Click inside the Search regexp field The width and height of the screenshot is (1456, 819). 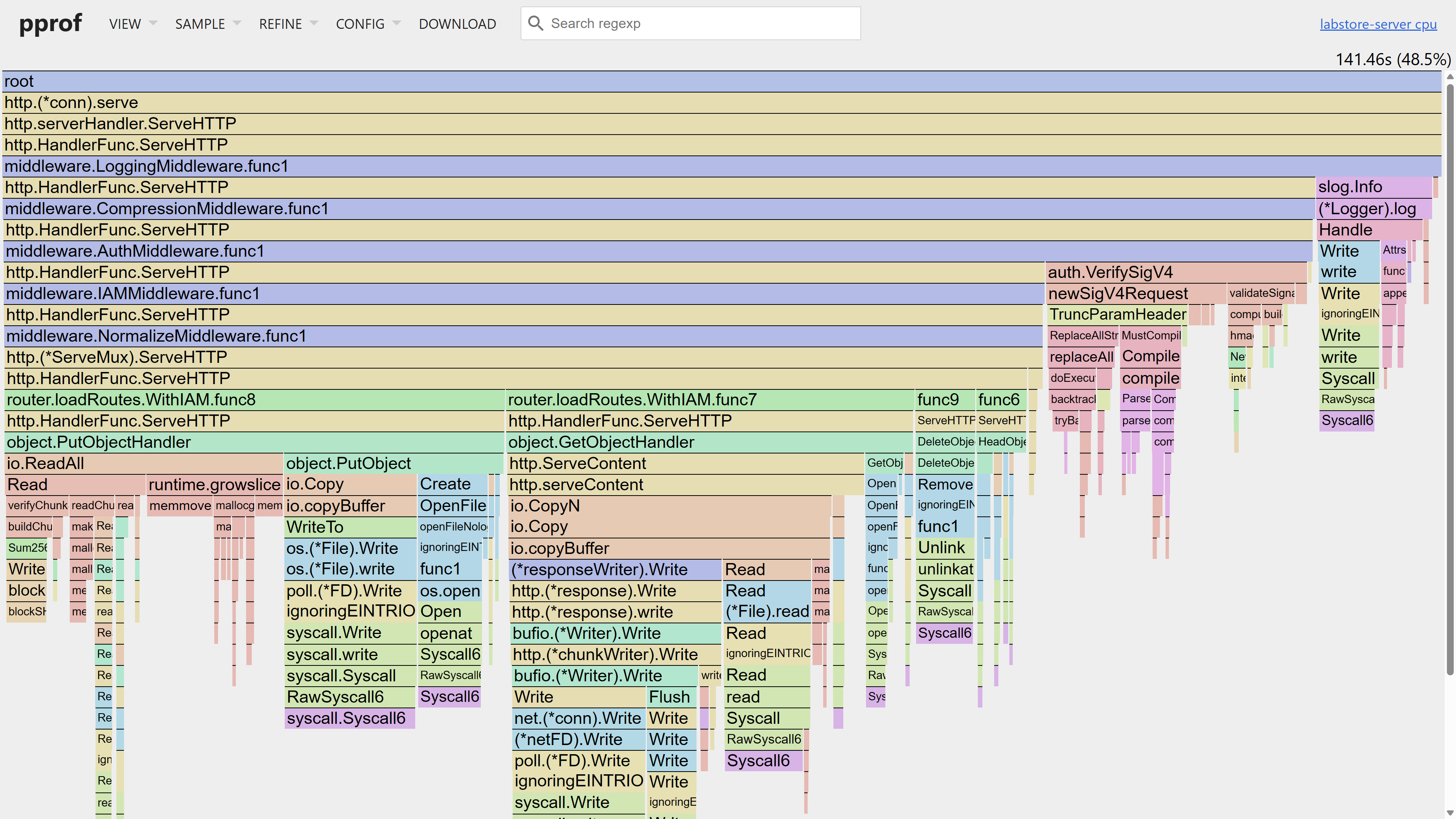[678, 23]
